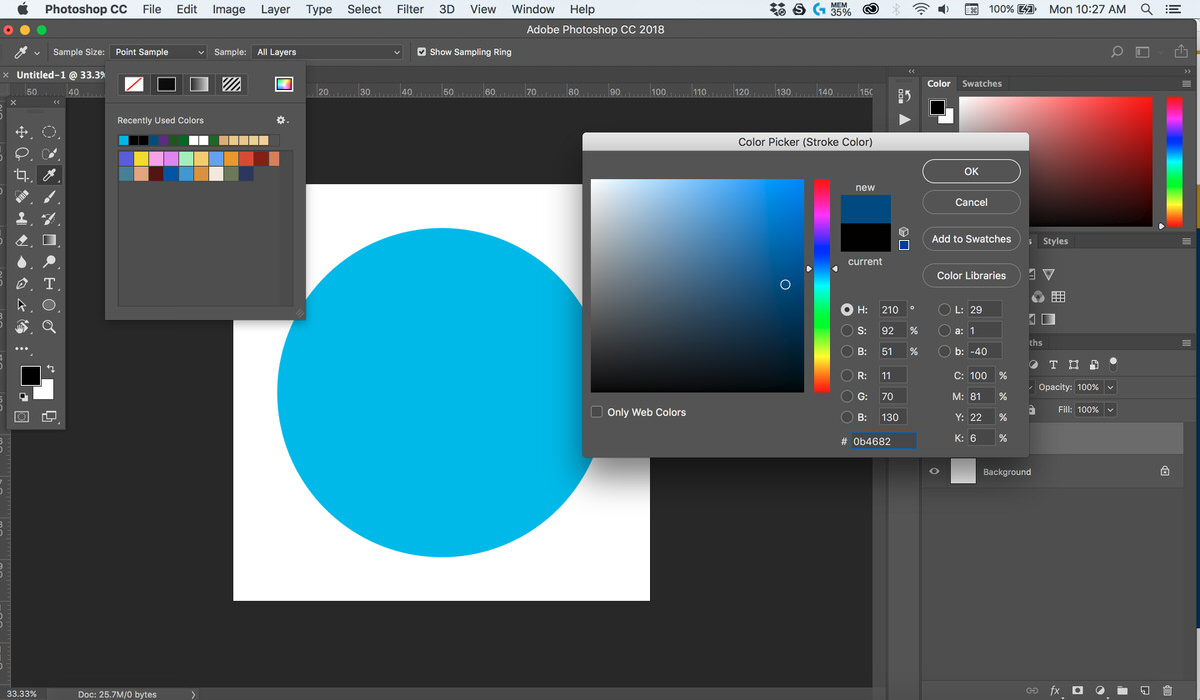Image resolution: width=1200 pixels, height=700 pixels.
Task: Select the Move tool
Action: (x=22, y=132)
